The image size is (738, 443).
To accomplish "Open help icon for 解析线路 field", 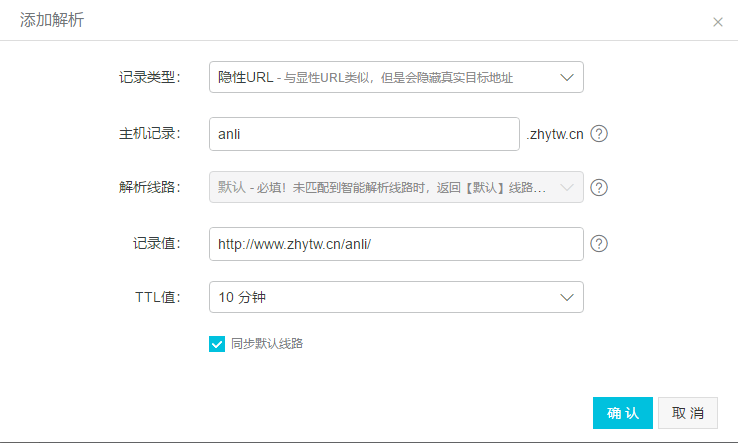I will (x=599, y=187).
